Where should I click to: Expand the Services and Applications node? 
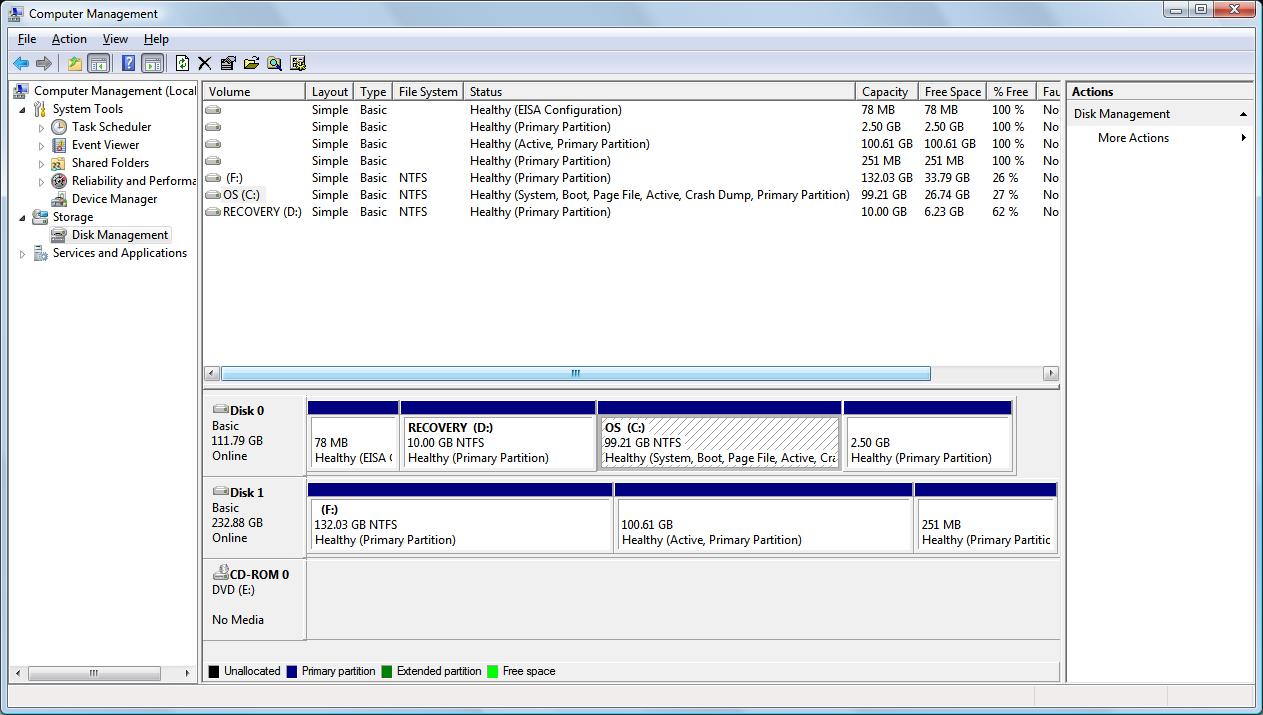(x=23, y=254)
